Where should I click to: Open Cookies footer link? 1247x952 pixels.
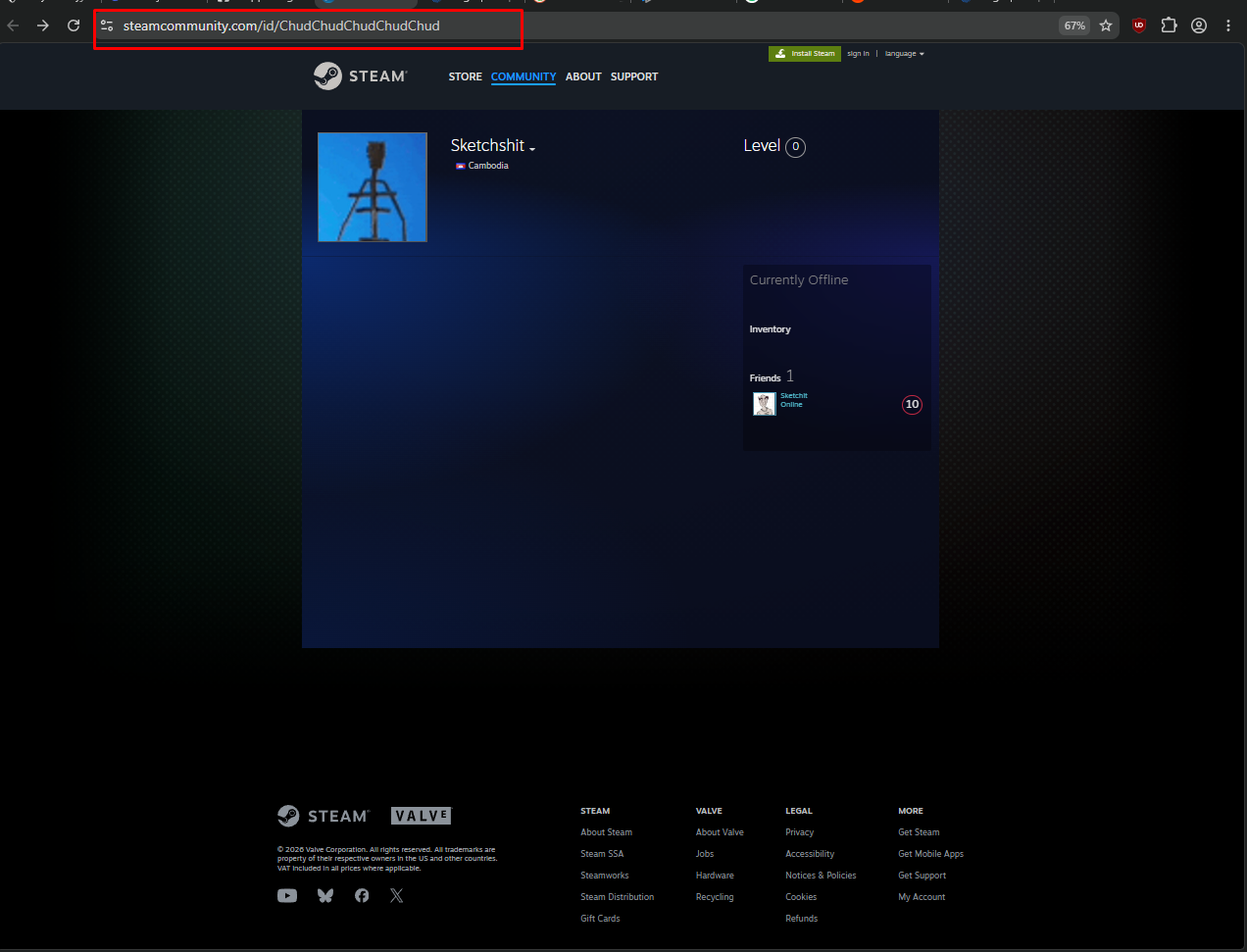(801, 897)
